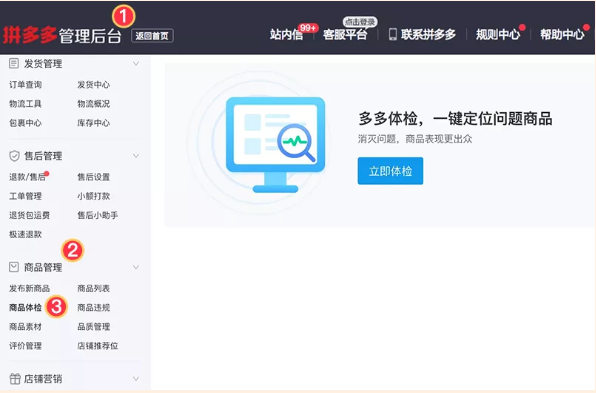
Task: Click the 店铺营销 gift icon
Action: 14,379
